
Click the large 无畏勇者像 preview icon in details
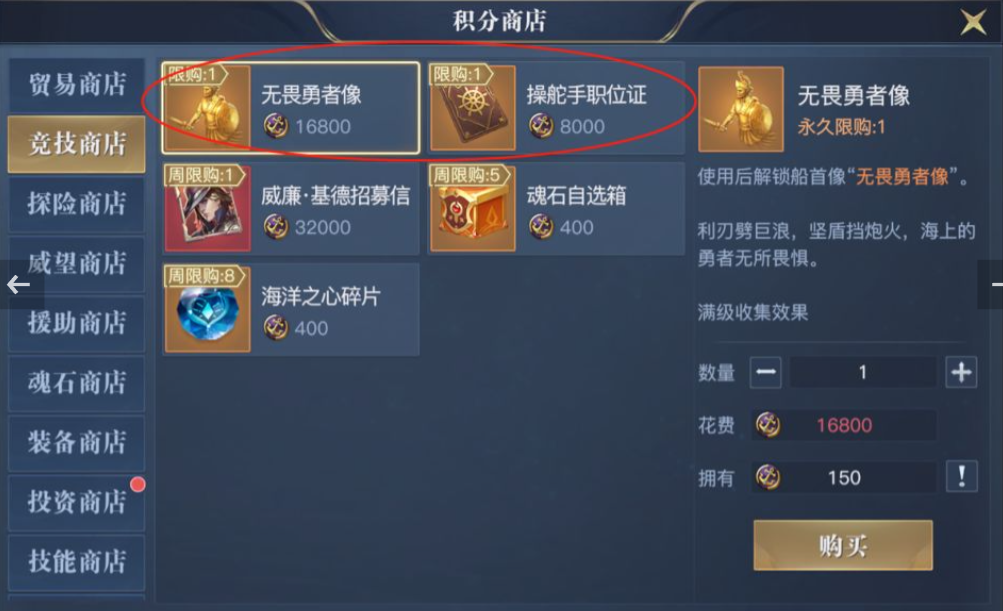(x=741, y=109)
